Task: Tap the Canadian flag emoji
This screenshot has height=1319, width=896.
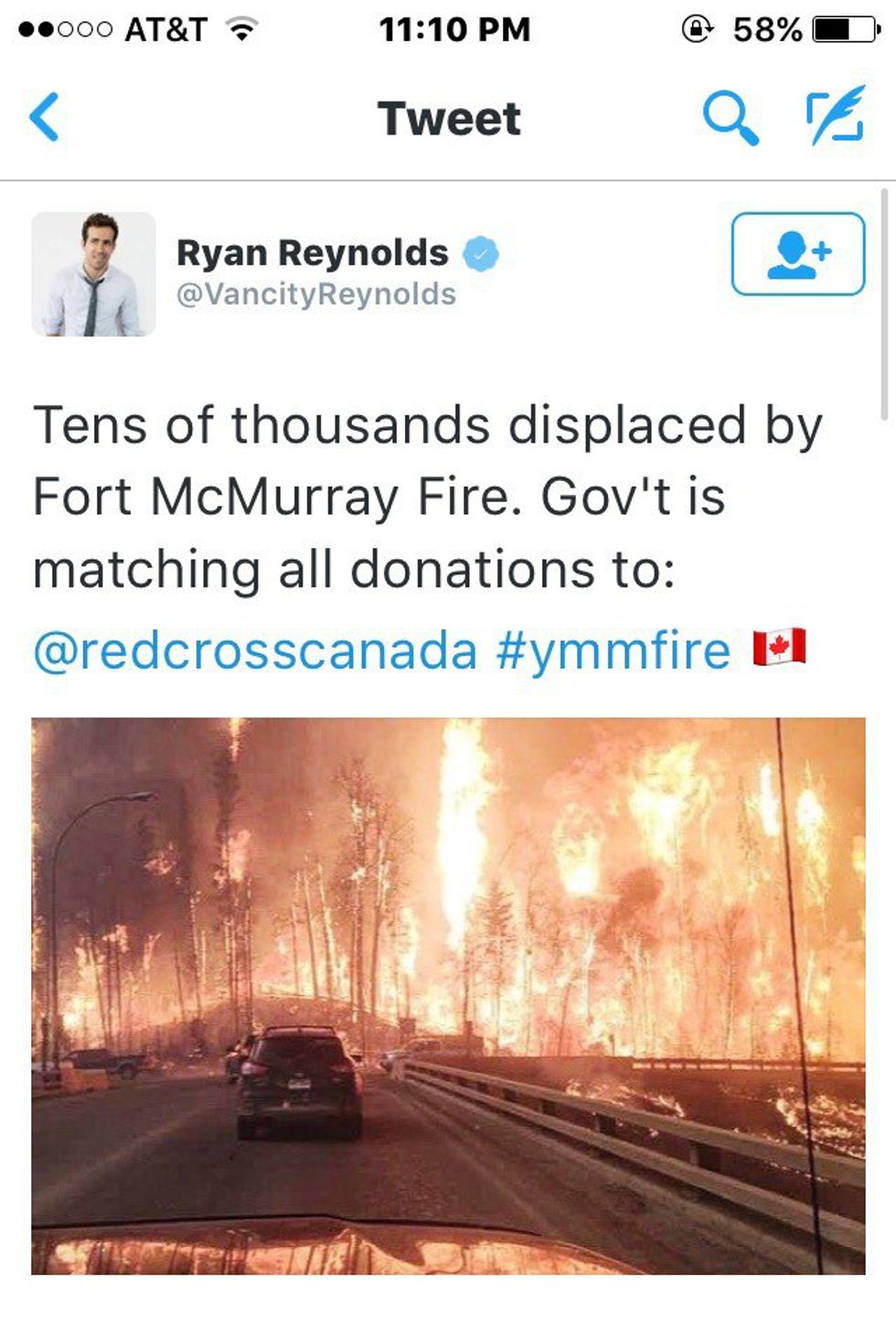Action: click(779, 647)
